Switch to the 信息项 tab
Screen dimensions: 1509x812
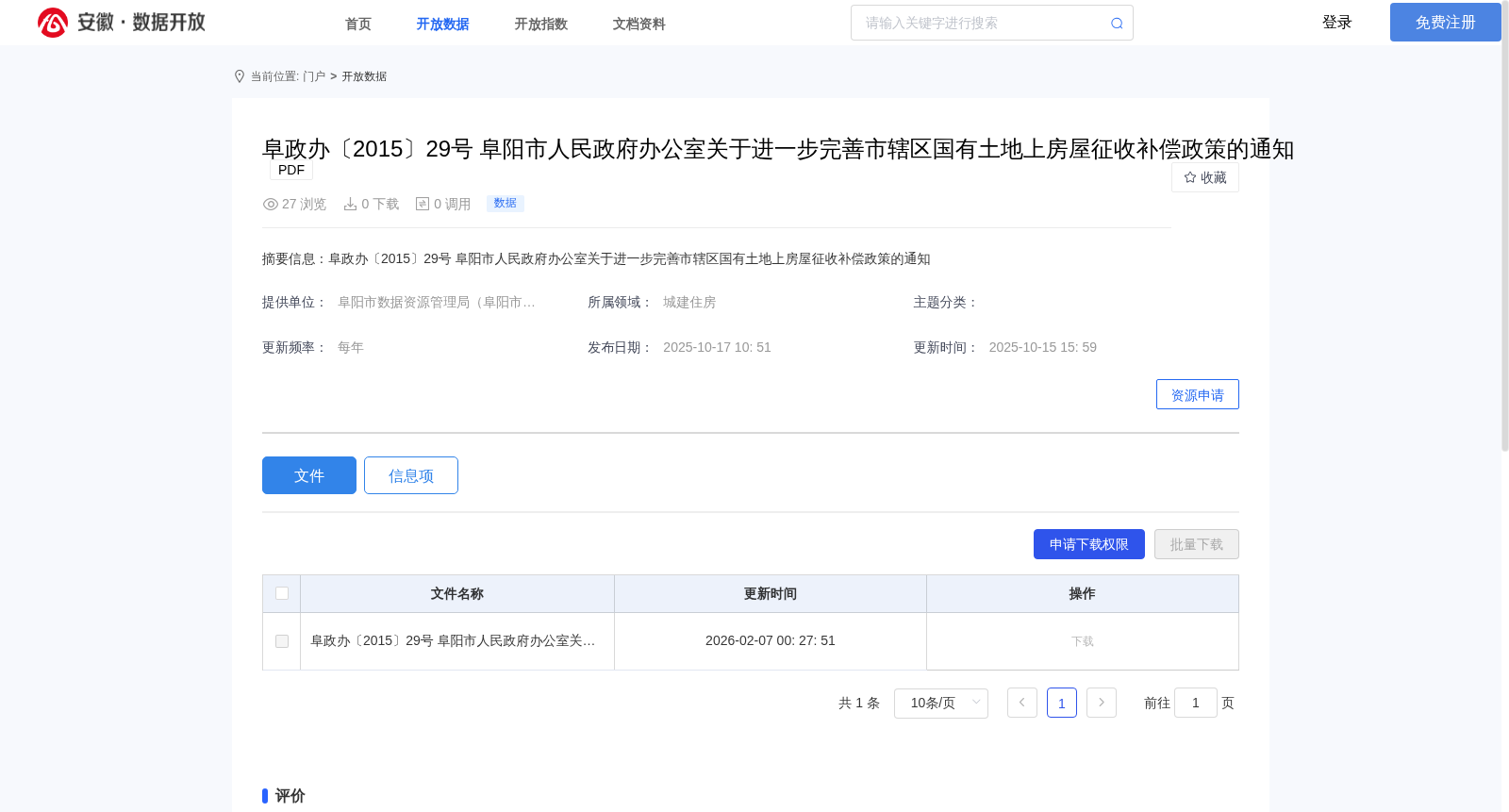(411, 475)
